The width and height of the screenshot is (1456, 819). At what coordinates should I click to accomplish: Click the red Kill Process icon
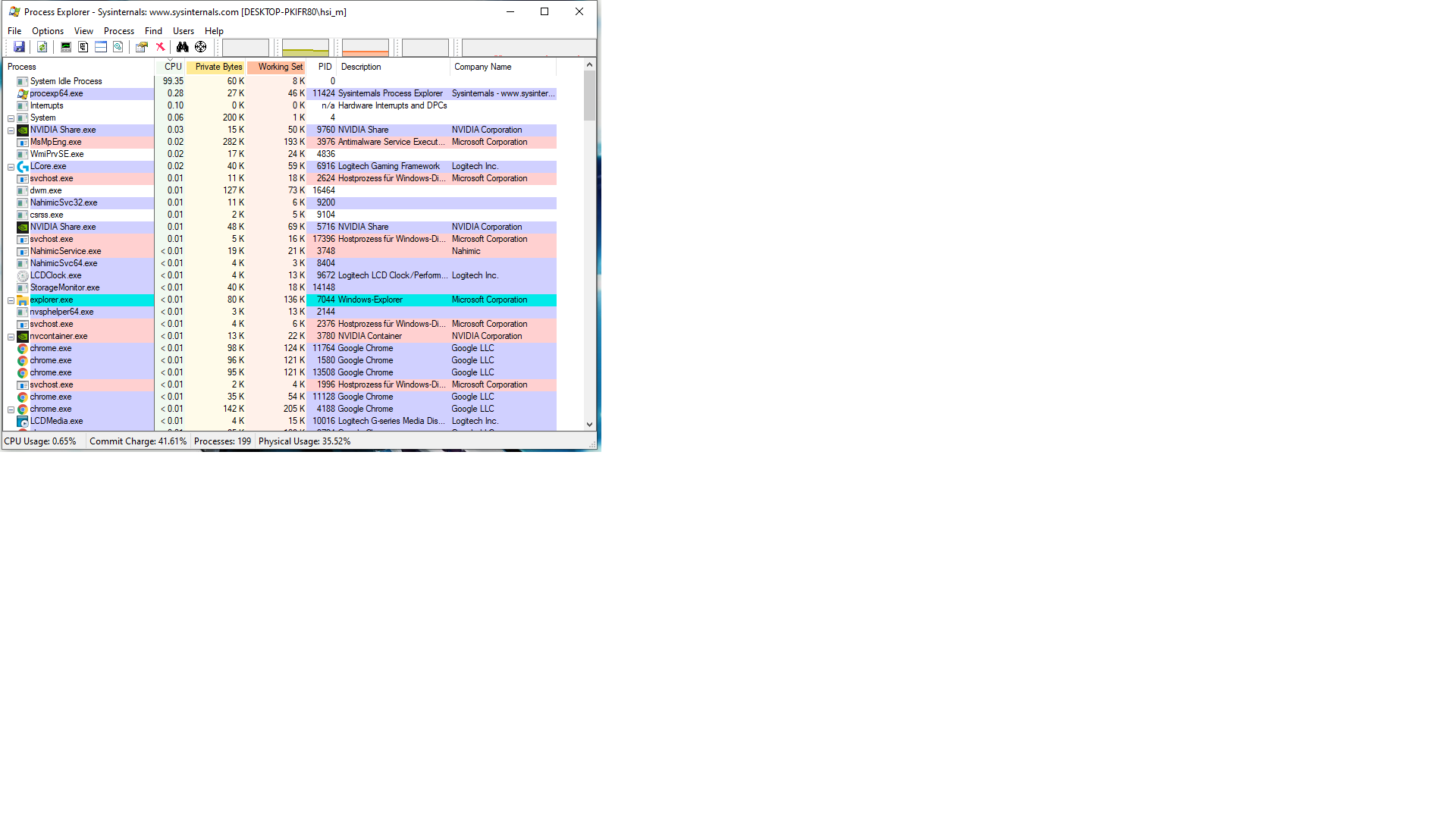(x=160, y=47)
